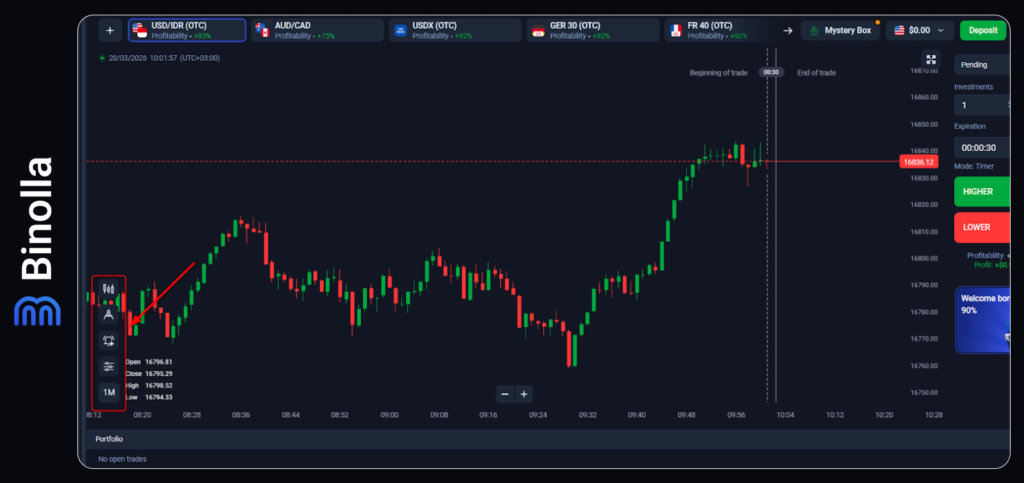Zoom in the chart with plus
This screenshot has width=1024, height=483.
pyautogui.click(x=524, y=394)
